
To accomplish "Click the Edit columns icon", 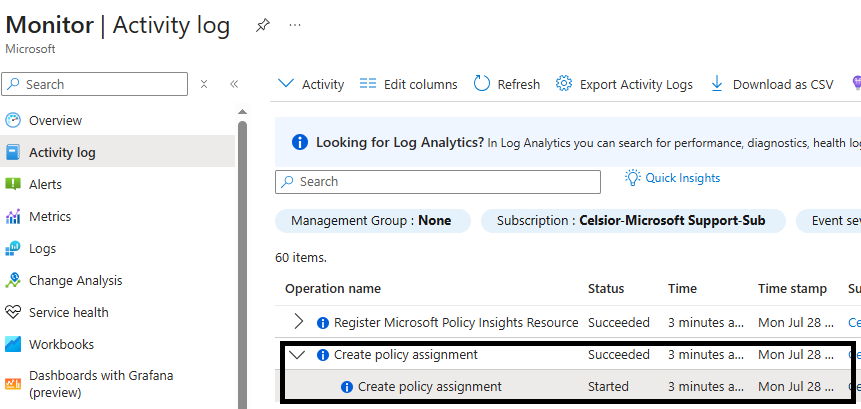I will coord(368,84).
